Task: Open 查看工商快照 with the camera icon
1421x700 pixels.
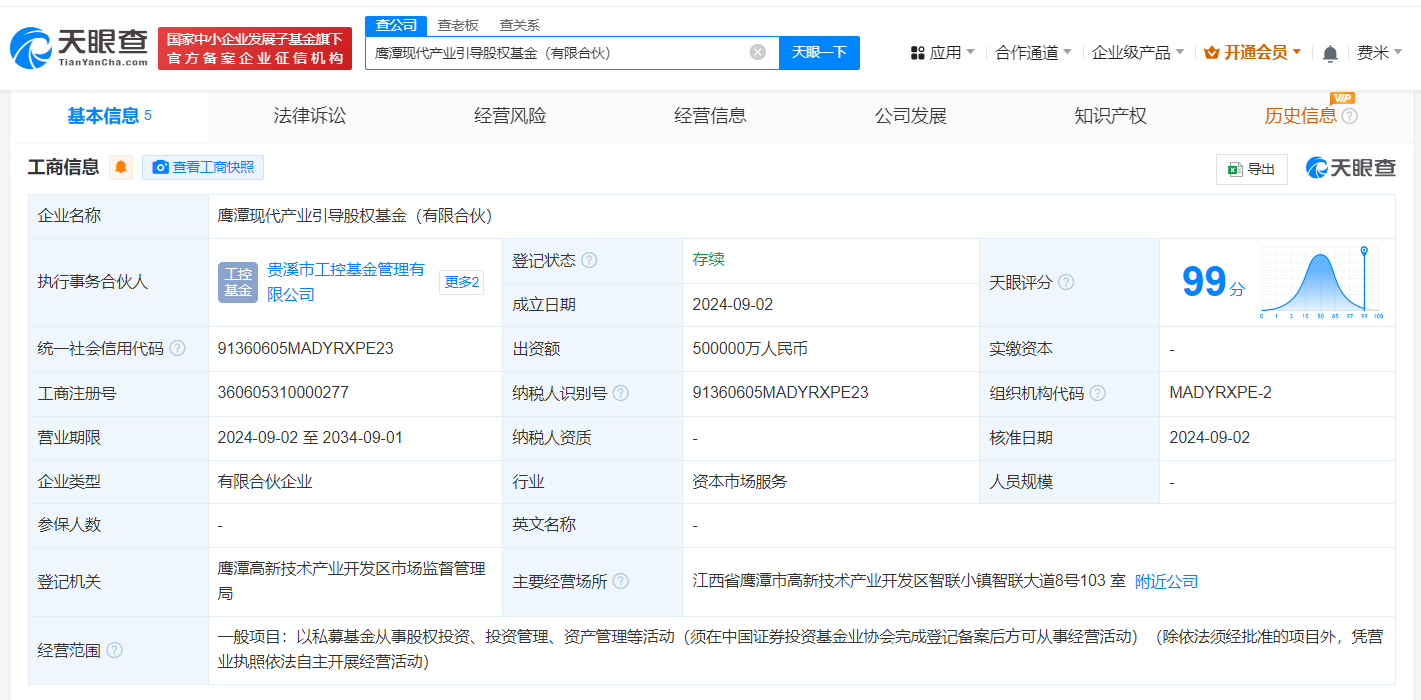Action: pyautogui.click(x=203, y=167)
